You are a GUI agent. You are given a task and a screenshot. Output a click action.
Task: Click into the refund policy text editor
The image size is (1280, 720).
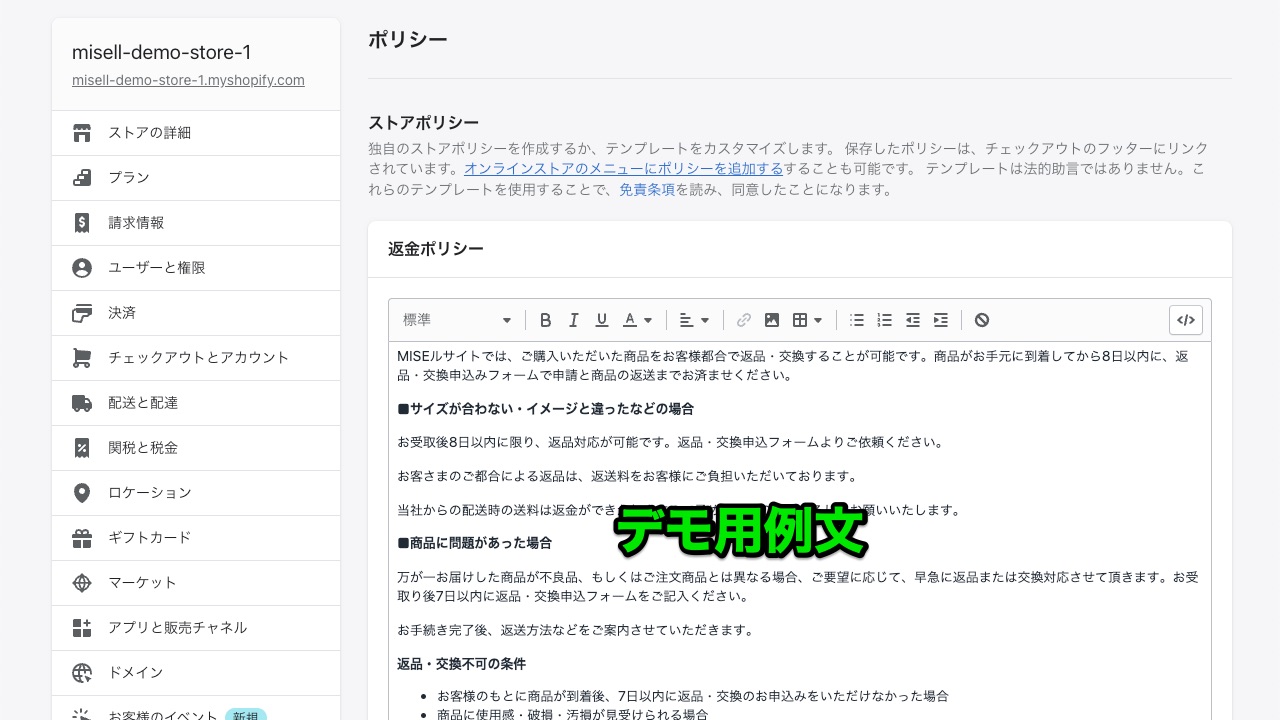(x=800, y=530)
